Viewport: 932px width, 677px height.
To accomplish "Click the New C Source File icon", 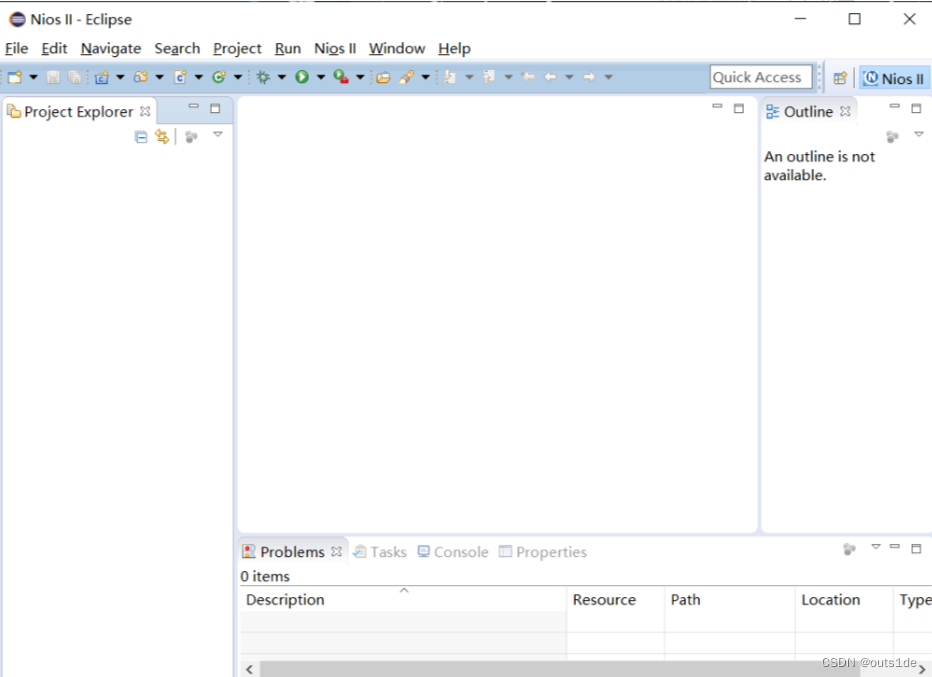I will point(180,77).
